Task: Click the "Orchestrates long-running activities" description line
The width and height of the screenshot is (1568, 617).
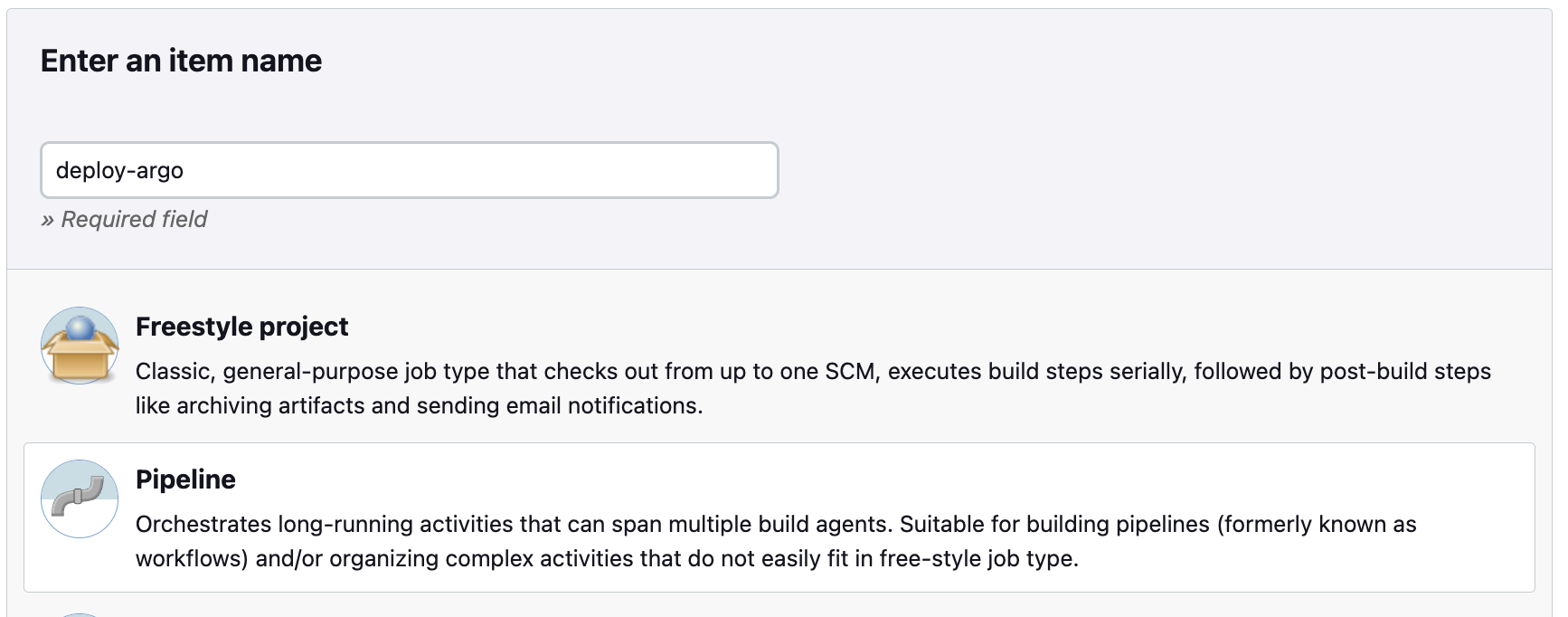Action: click(x=776, y=524)
